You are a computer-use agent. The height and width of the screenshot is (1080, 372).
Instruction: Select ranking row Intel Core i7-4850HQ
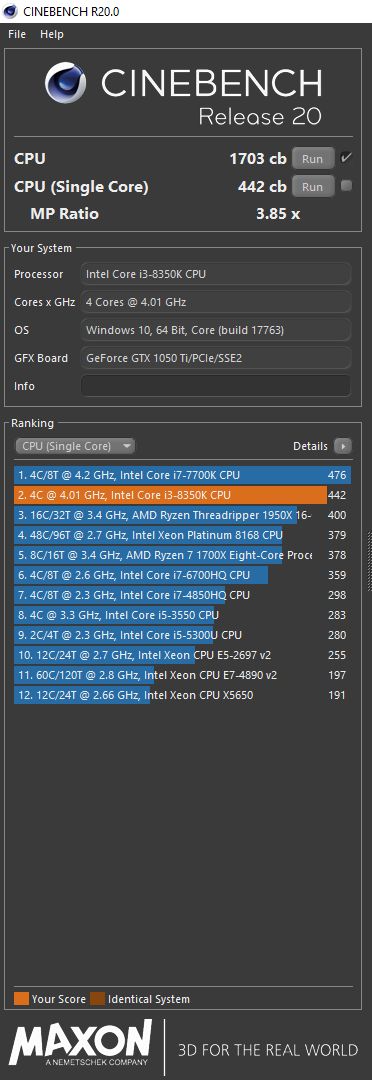point(183,595)
